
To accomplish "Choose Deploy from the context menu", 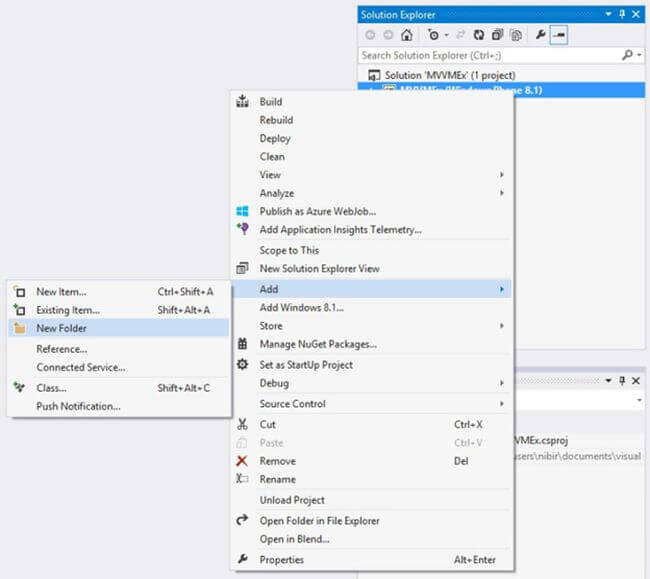I will point(371,138).
